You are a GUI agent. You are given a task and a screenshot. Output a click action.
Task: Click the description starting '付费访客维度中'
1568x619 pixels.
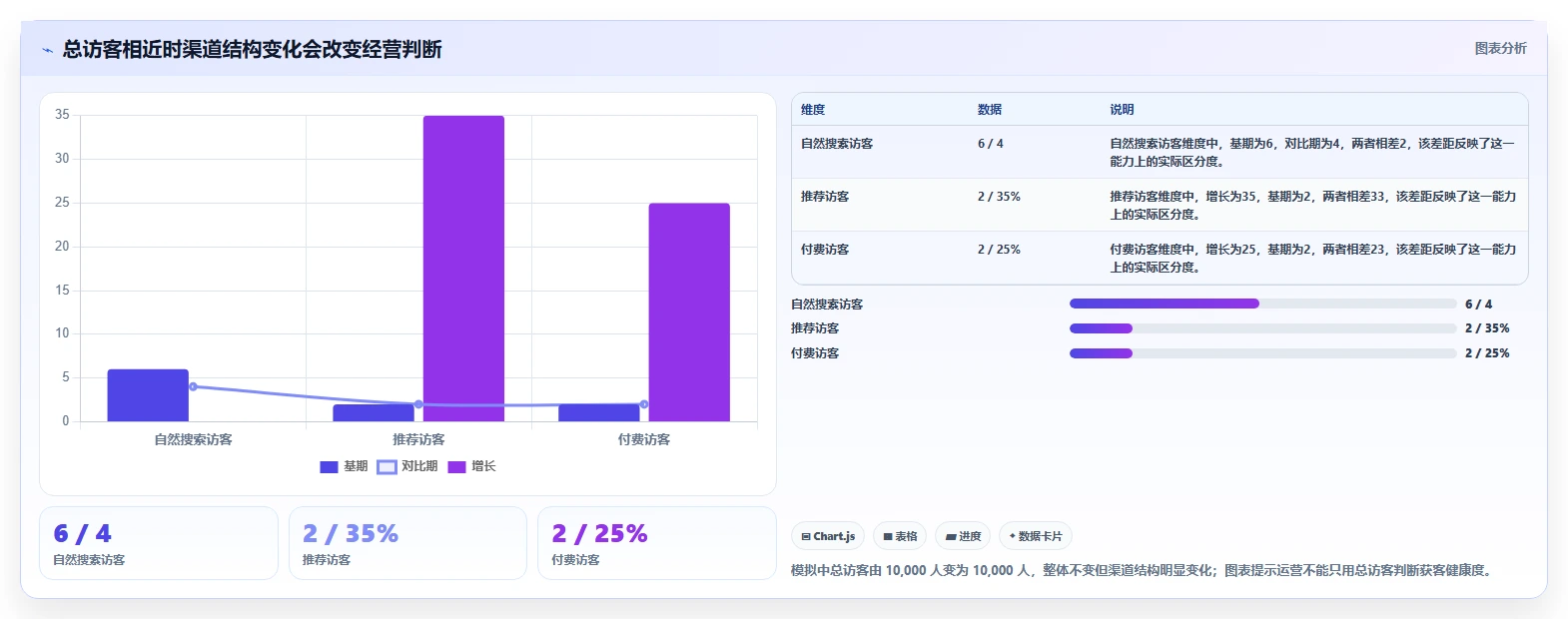tap(1313, 259)
